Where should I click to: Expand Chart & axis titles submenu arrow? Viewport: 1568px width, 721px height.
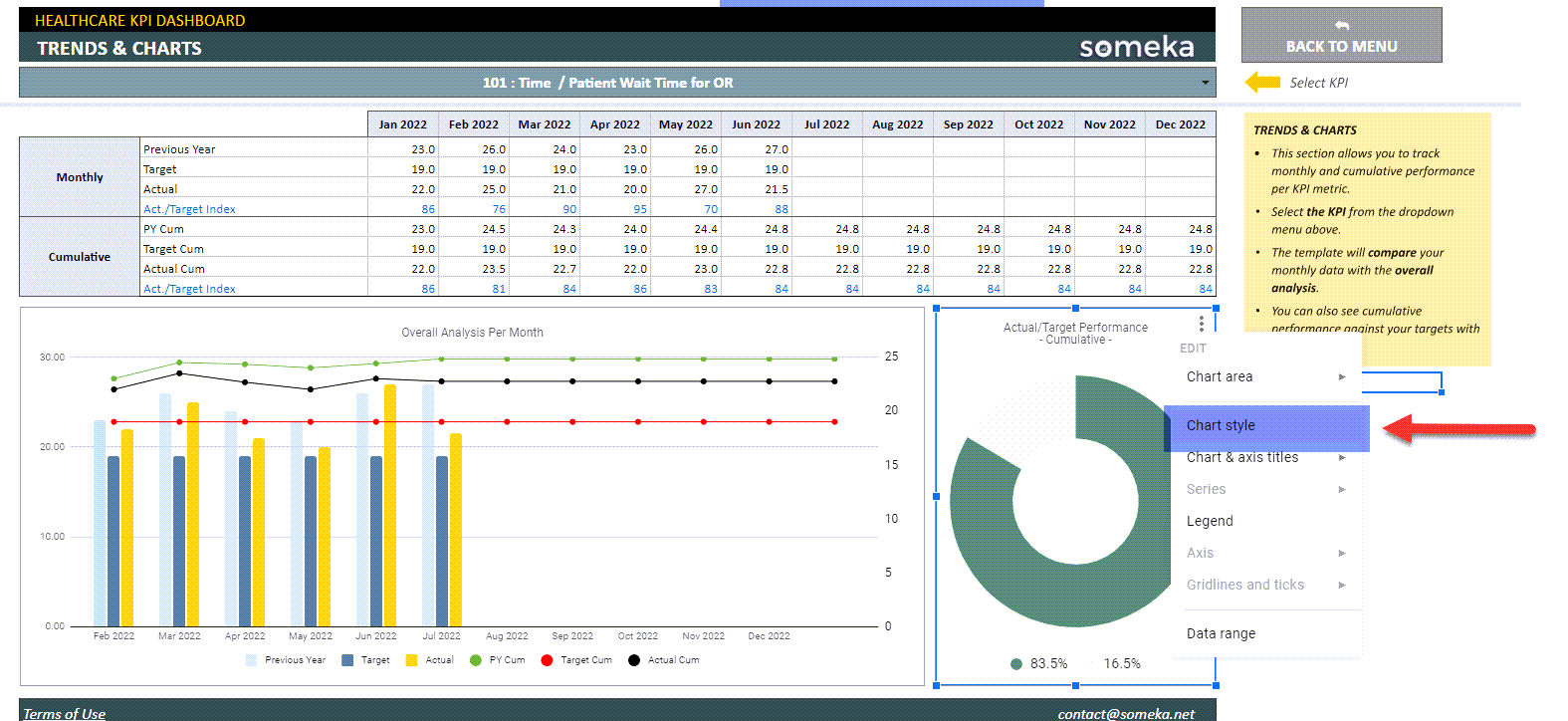click(1342, 457)
